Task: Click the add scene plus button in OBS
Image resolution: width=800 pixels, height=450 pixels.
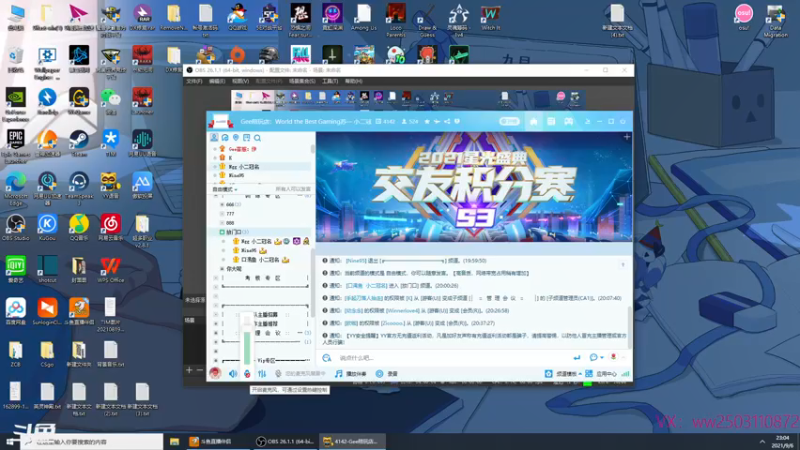Action: pyautogui.click(x=189, y=370)
